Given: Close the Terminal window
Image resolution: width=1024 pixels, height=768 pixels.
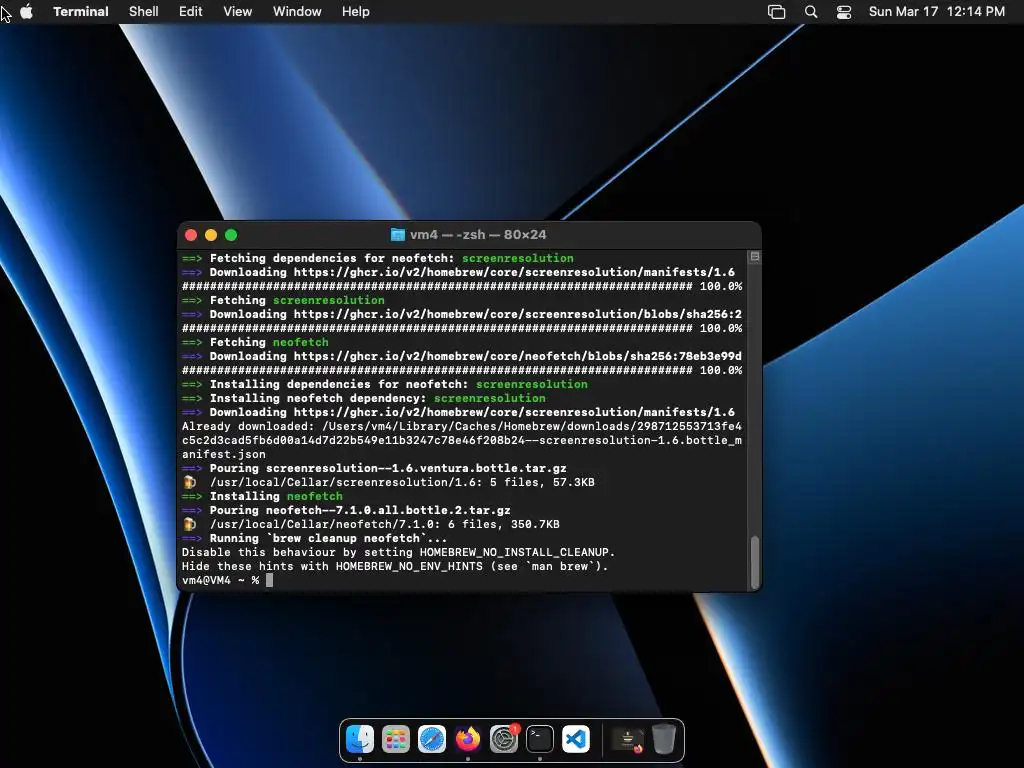Looking at the screenshot, I should [191, 235].
